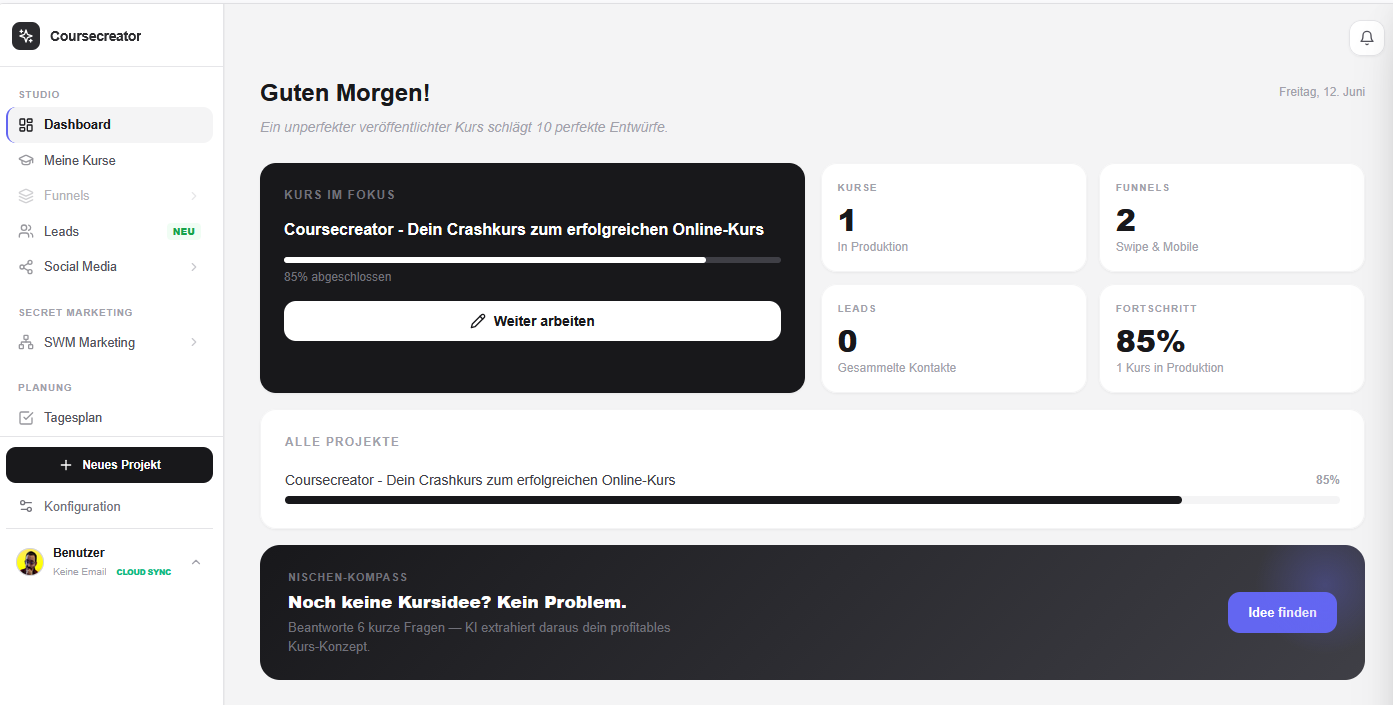Image resolution: width=1393 pixels, height=705 pixels.
Task: Click the Coursecreator brand name
Action: point(96,36)
